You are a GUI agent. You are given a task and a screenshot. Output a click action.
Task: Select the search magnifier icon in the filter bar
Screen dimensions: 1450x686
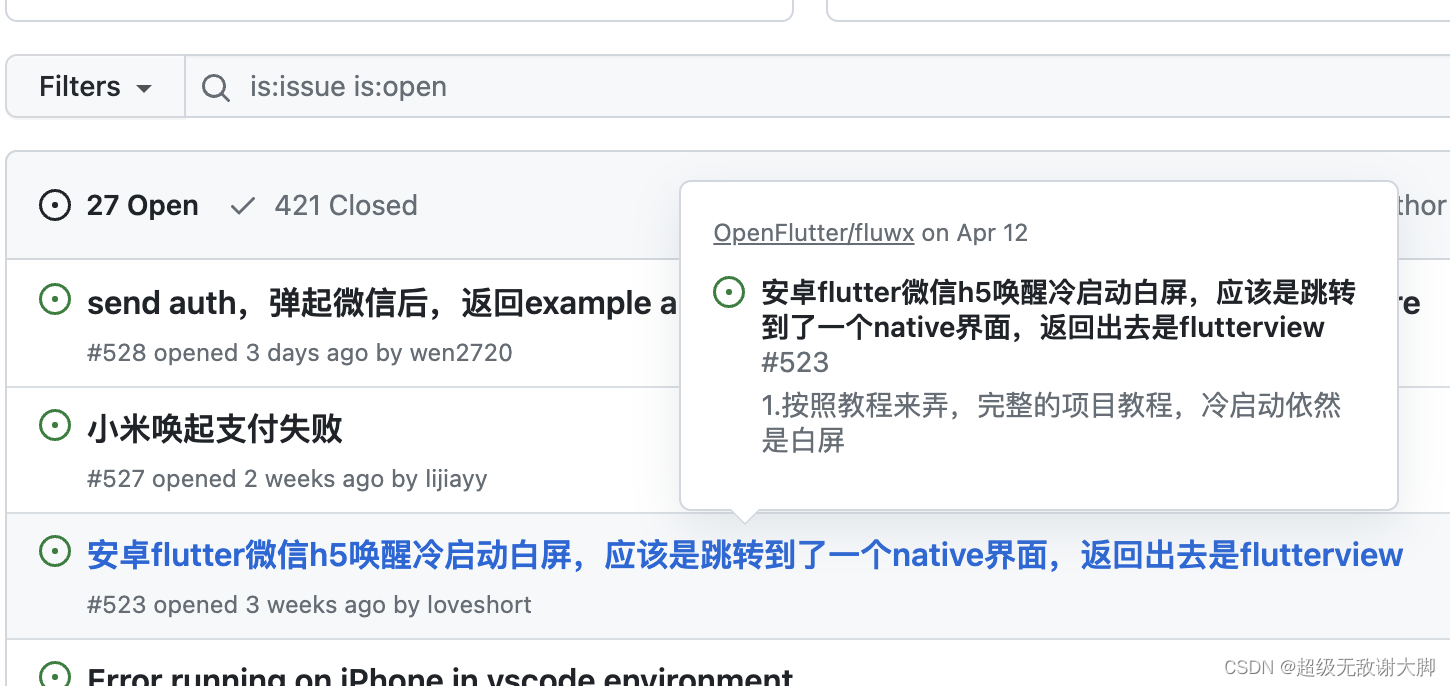pyautogui.click(x=215, y=87)
